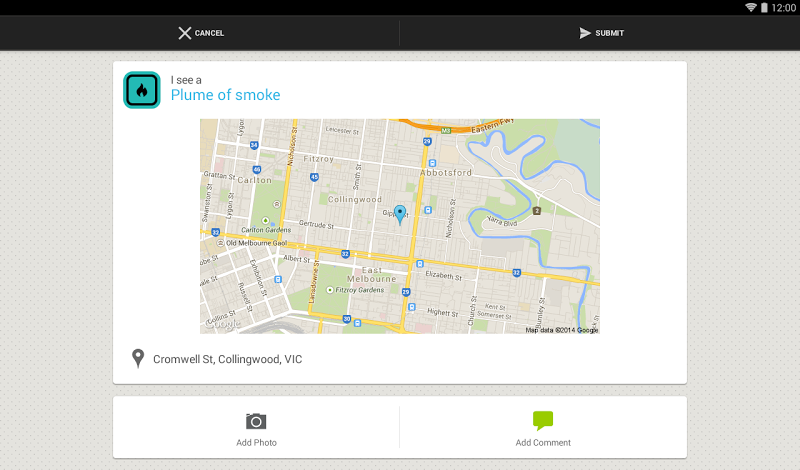Screen dimensions: 800x470
Task: Tap the Cancel X icon
Action: click(185, 33)
